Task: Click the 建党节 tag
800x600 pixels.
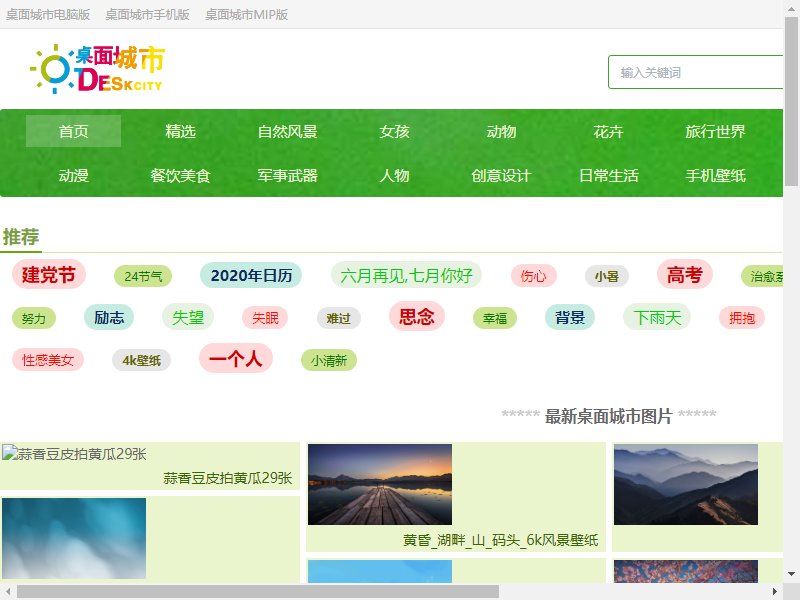Action: pyautogui.click(x=48, y=274)
